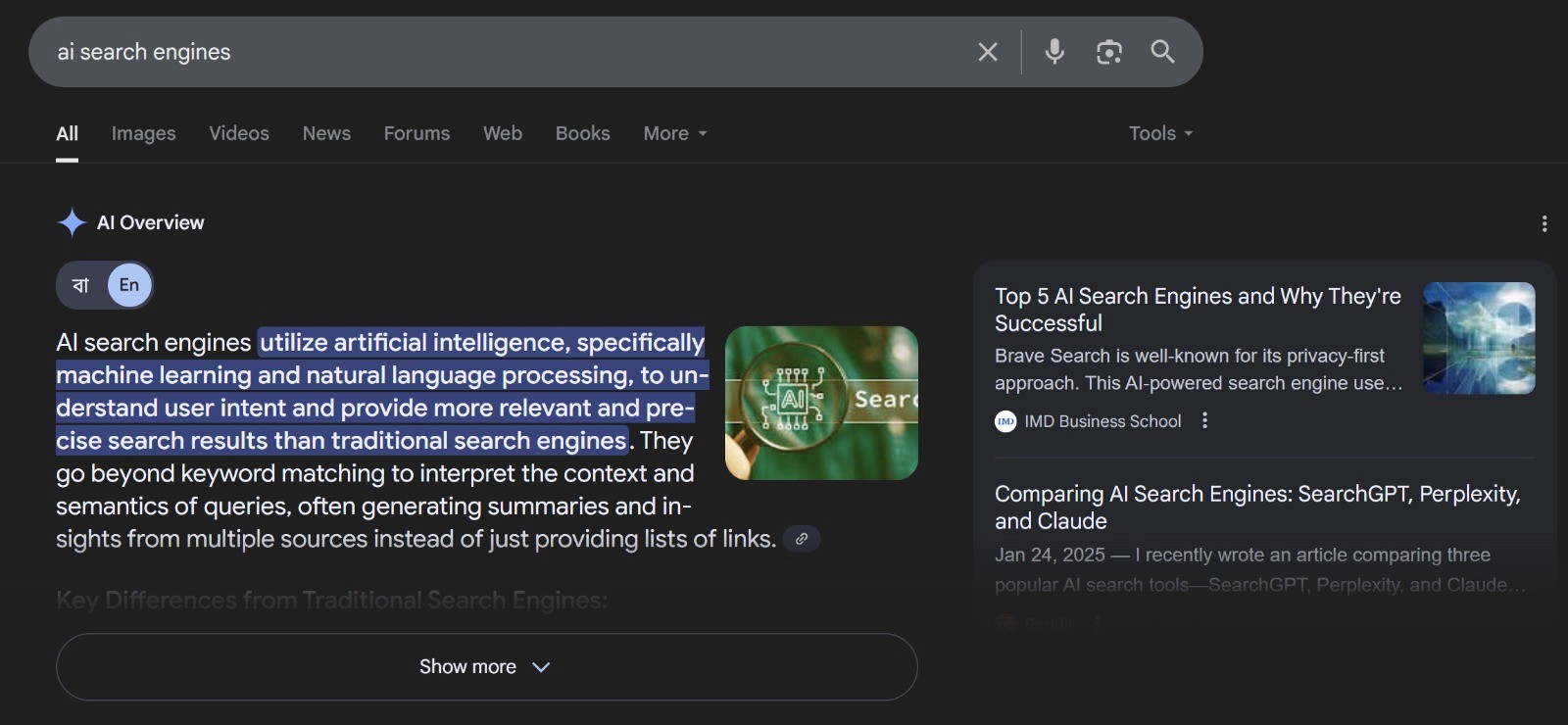Switch to the Web tab
Viewport: 1568px width, 725px height.
tap(503, 133)
